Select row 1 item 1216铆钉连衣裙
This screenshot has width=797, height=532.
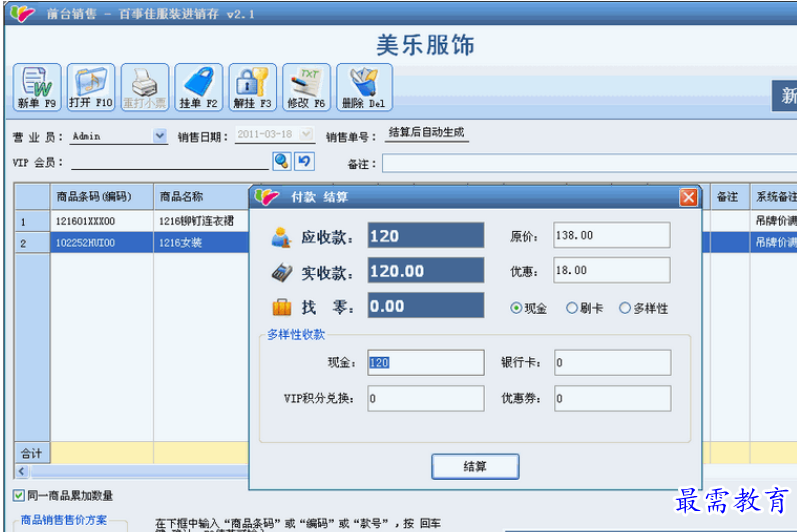coord(201,221)
